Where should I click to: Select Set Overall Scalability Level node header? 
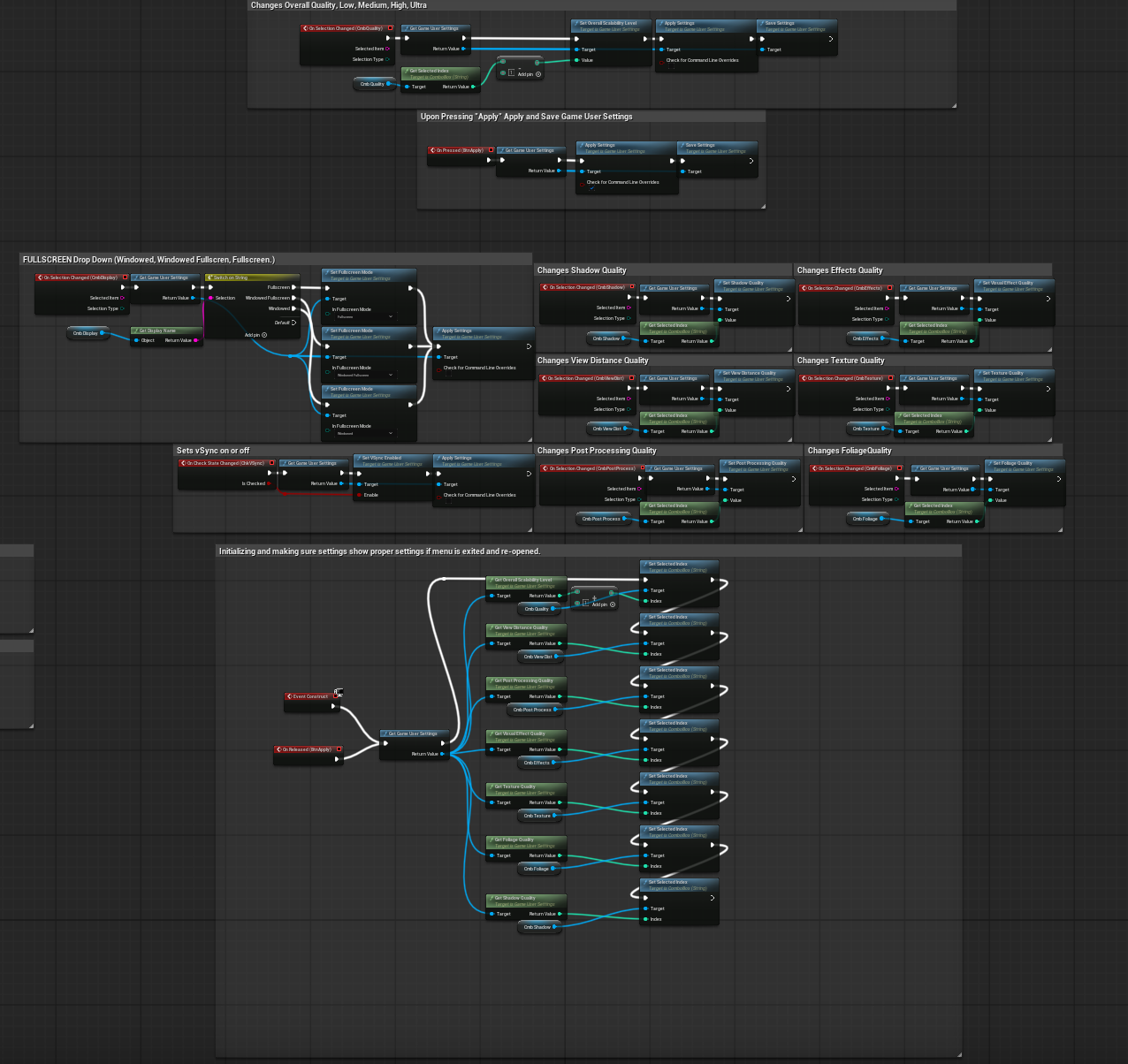coord(612,26)
